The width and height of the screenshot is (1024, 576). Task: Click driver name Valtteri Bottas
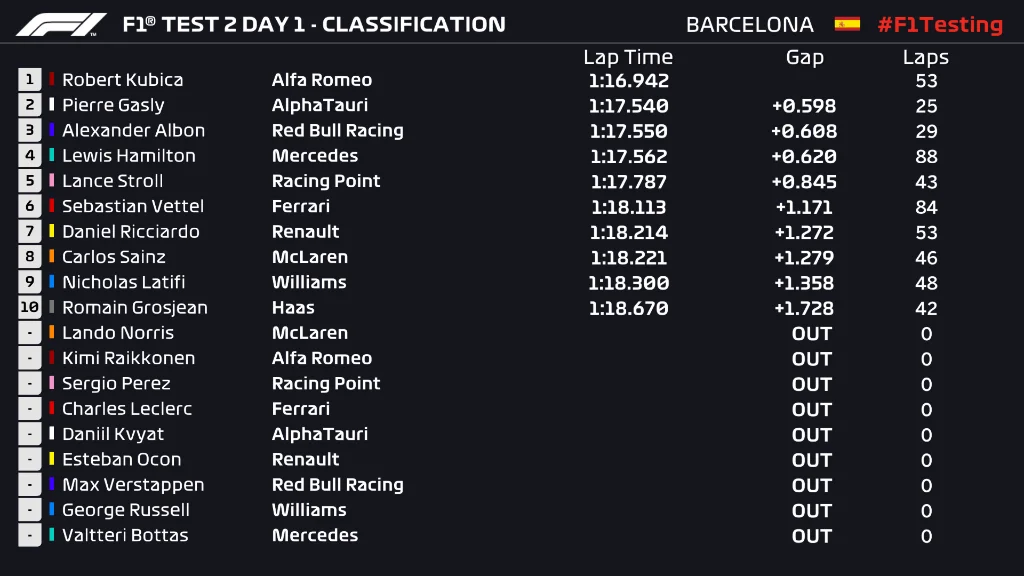click(x=125, y=535)
